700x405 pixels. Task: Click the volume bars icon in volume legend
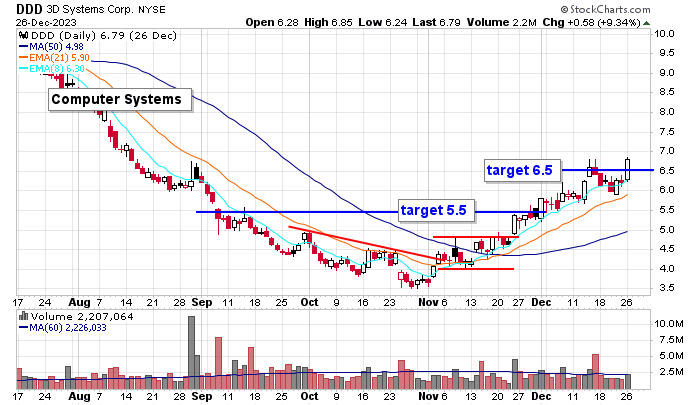point(23,317)
